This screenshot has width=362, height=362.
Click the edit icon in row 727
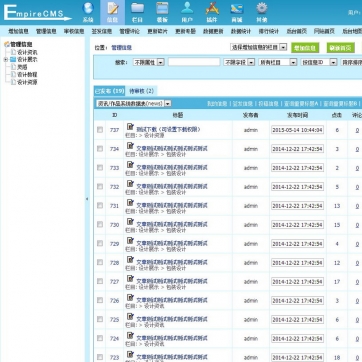click(x=130, y=279)
